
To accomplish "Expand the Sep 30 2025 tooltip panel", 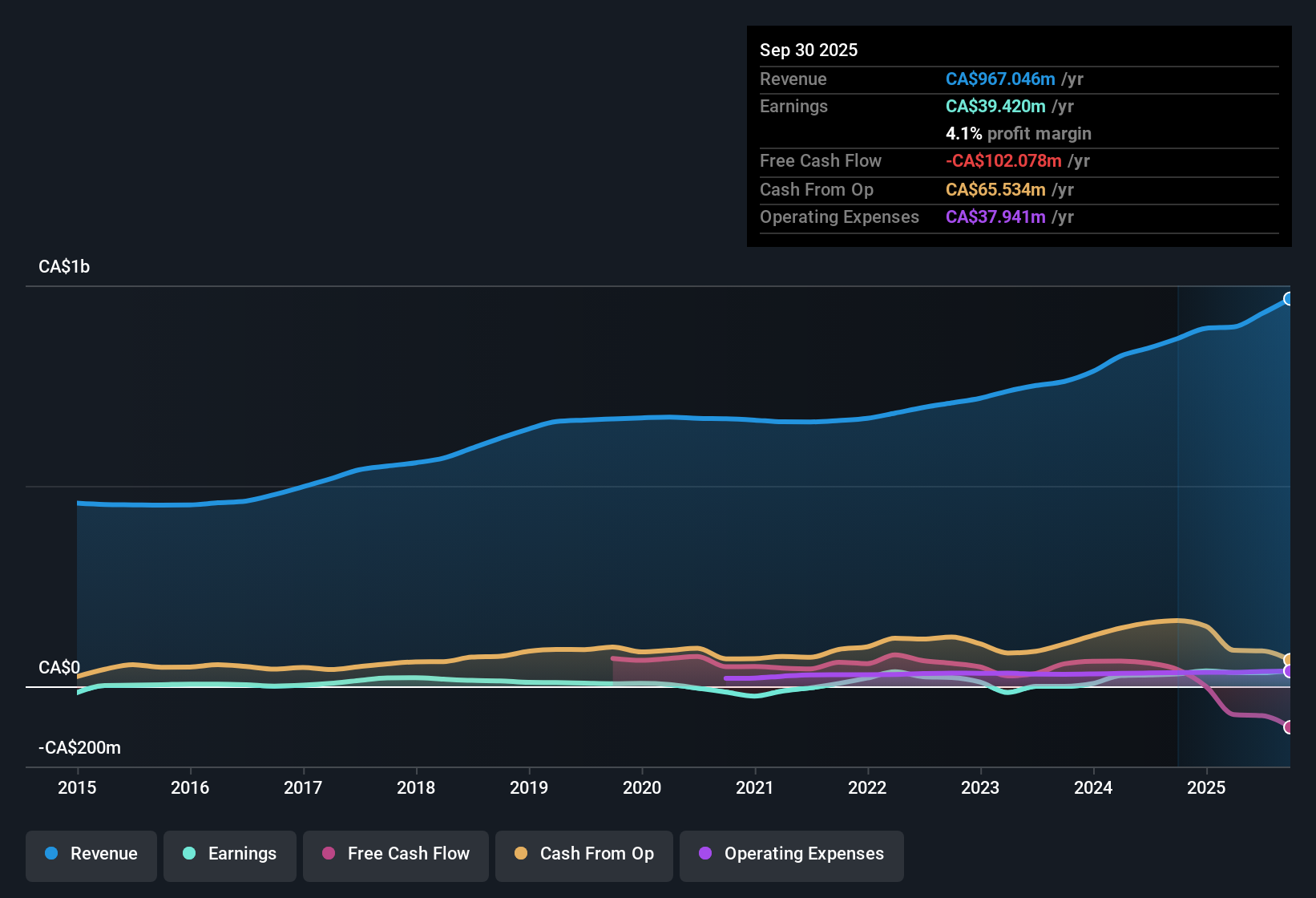I will click(809, 50).
